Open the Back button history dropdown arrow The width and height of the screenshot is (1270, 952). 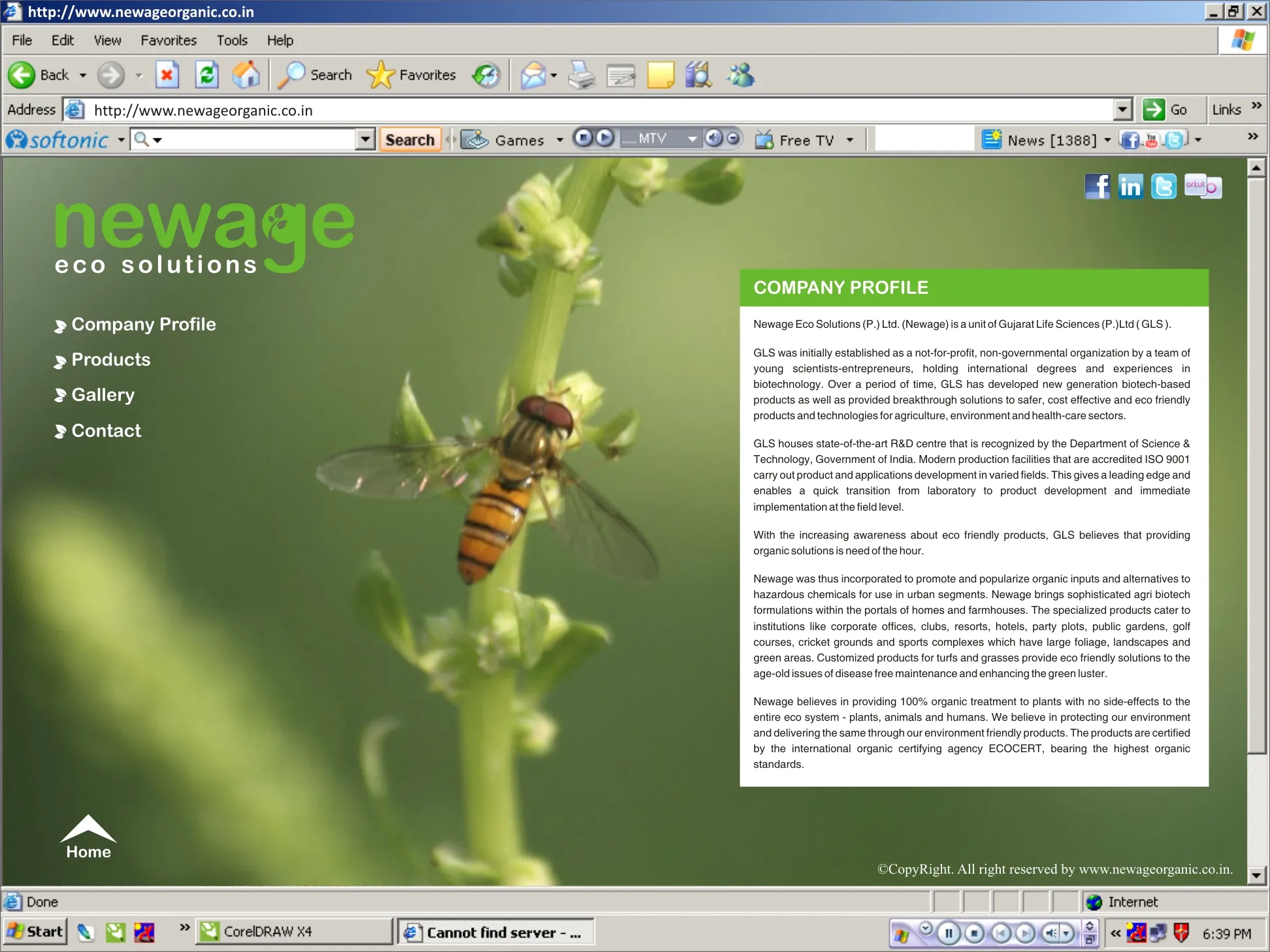click(x=83, y=76)
